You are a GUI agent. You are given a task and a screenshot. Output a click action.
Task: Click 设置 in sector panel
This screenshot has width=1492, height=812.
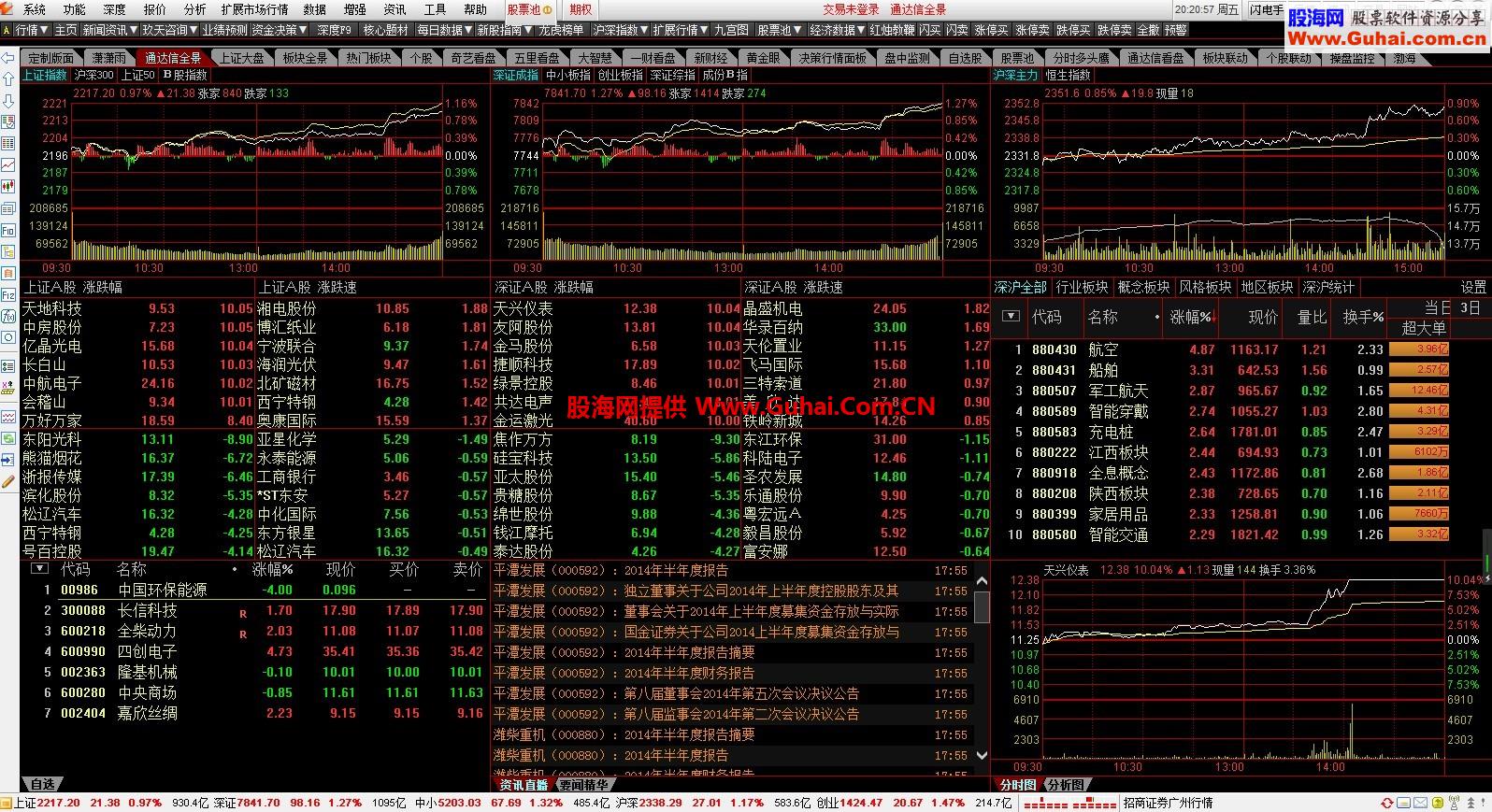coord(1473,287)
